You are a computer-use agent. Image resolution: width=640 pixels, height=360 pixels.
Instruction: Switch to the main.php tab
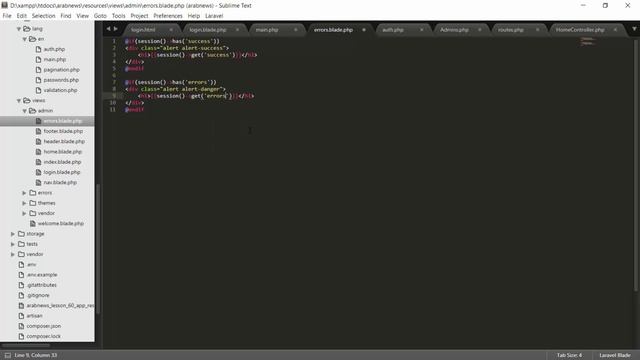267,30
